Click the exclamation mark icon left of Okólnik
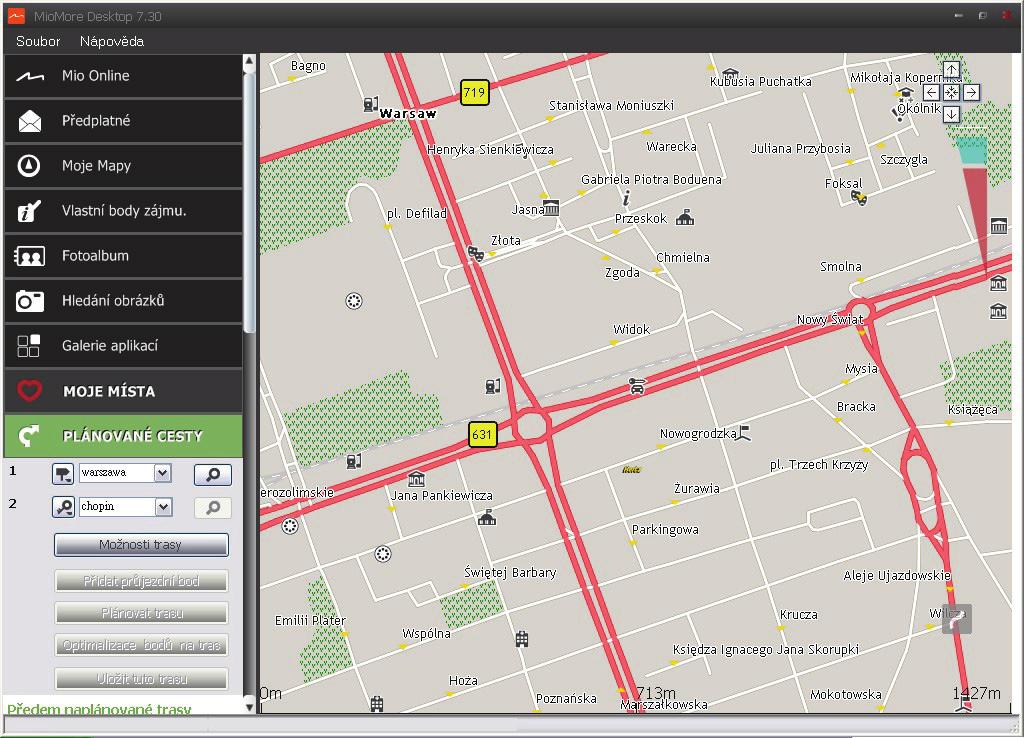The height and width of the screenshot is (738, 1024). pyautogui.click(x=895, y=114)
